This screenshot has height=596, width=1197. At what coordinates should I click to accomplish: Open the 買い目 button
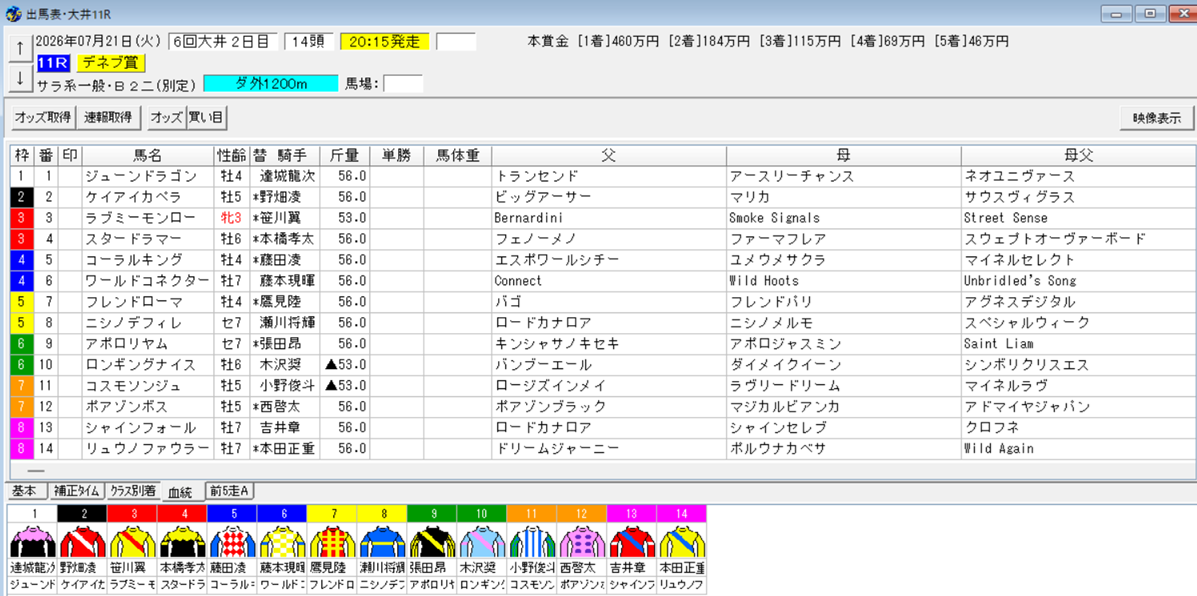click(205, 118)
